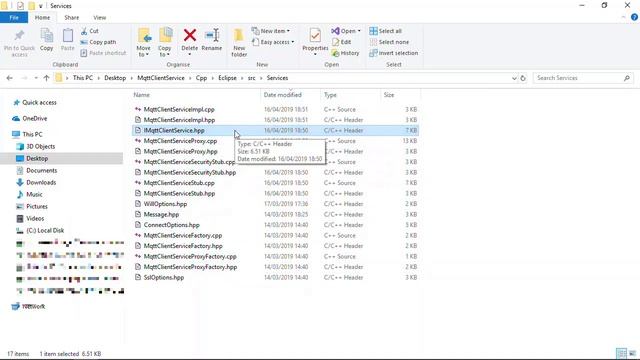Switch to the View ribbon tab
Viewport: 640px width, 360px height.
[100, 18]
